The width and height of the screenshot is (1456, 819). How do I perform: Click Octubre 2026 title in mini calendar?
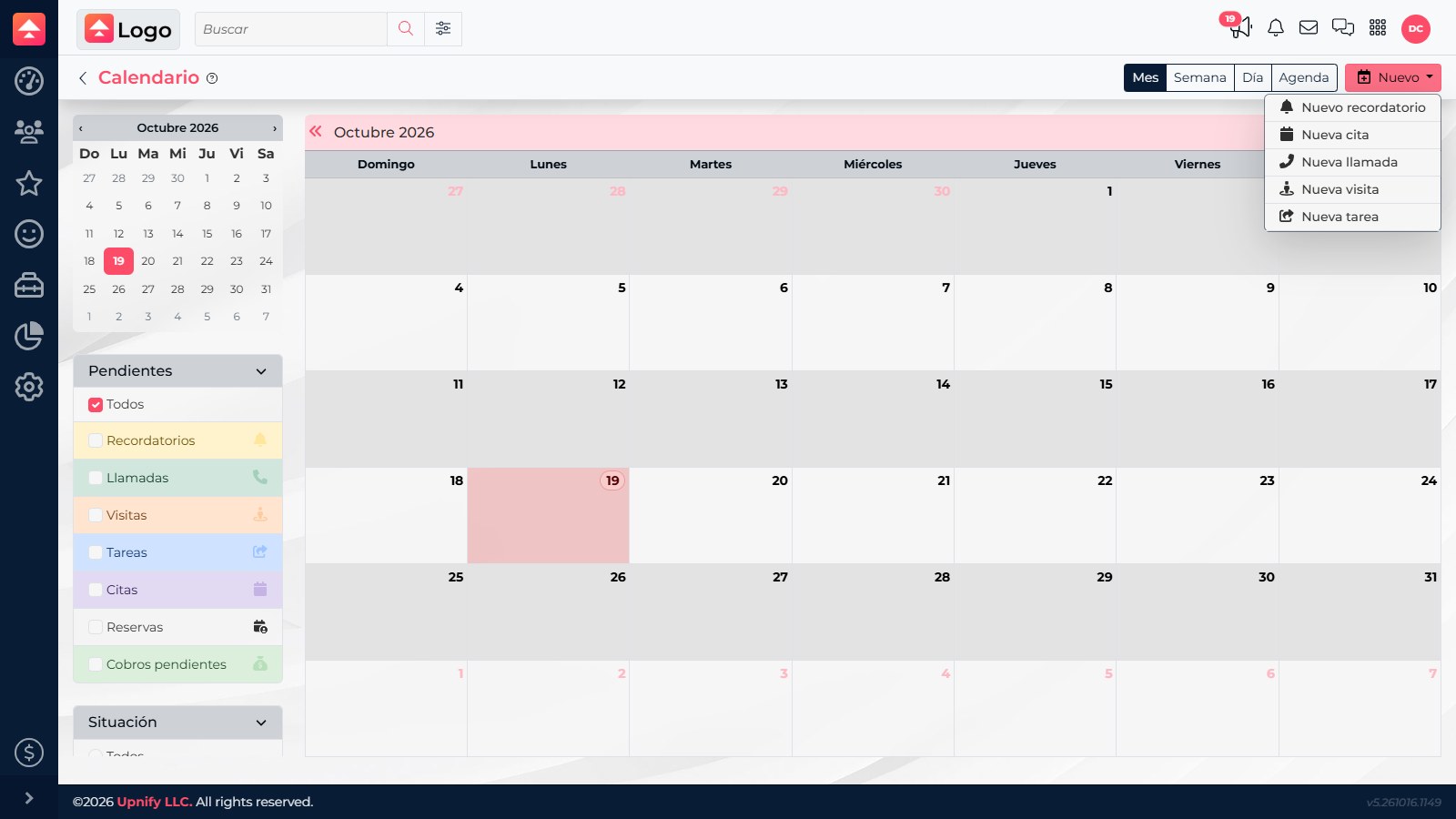(177, 128)
